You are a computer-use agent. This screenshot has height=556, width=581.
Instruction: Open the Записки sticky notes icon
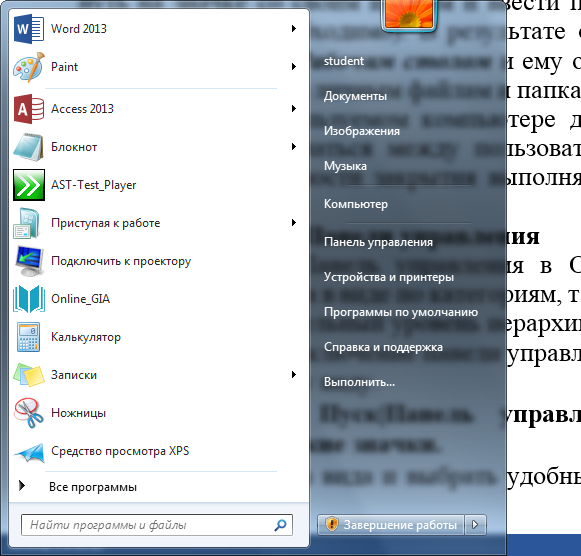pos(29,375)
